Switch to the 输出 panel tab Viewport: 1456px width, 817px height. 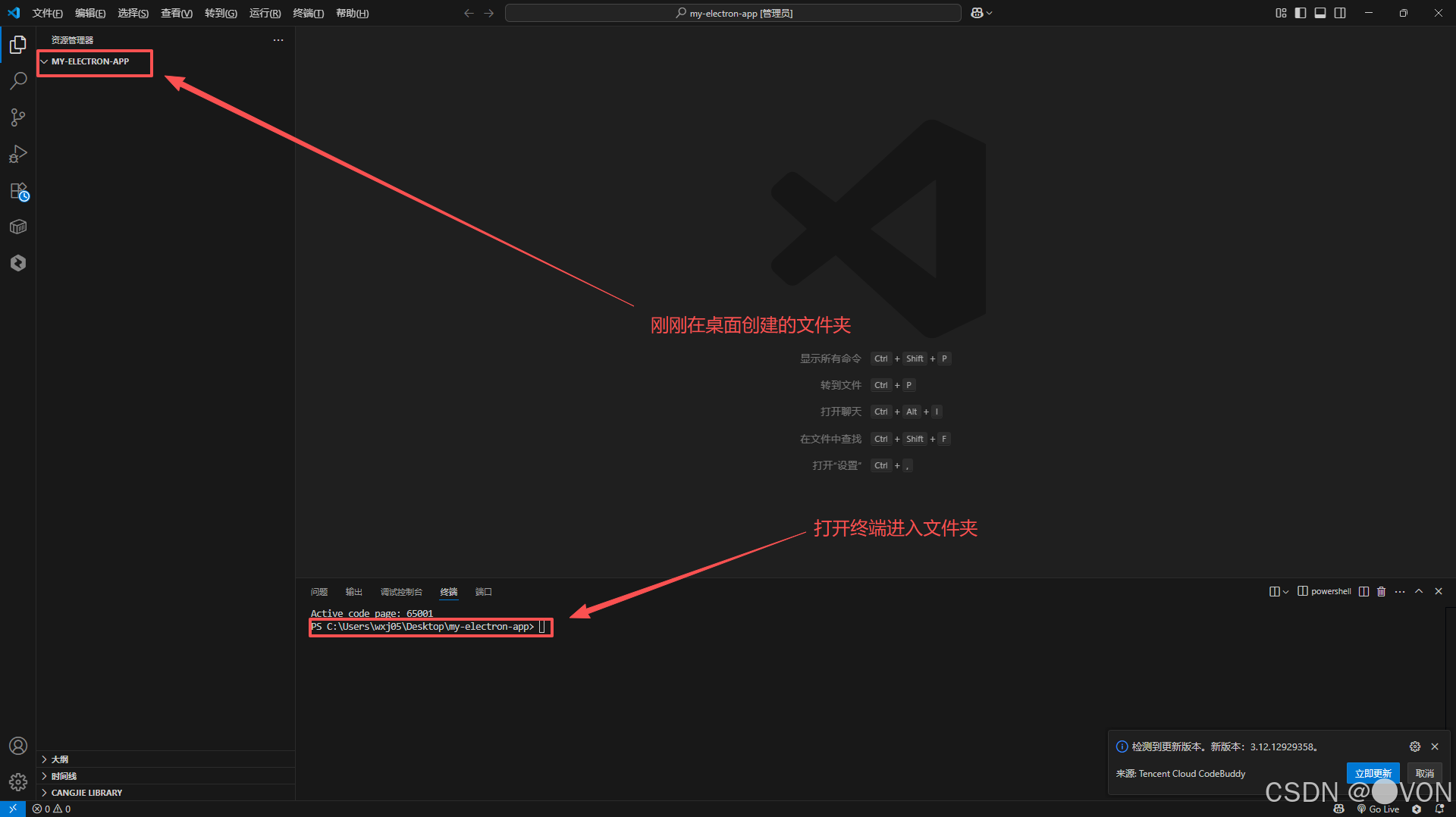(354, 592)
